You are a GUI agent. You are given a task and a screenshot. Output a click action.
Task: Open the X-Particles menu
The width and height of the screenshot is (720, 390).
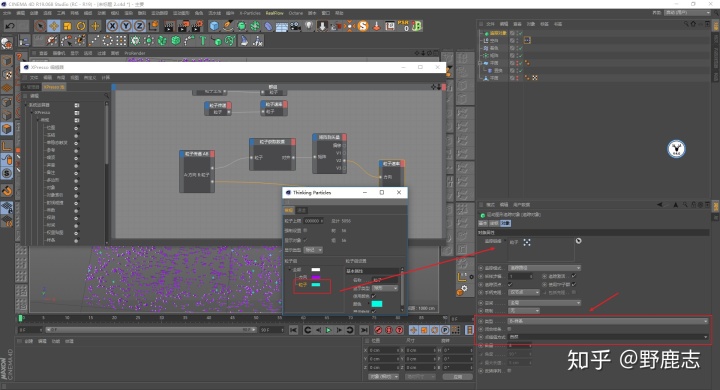coord(250,13)
